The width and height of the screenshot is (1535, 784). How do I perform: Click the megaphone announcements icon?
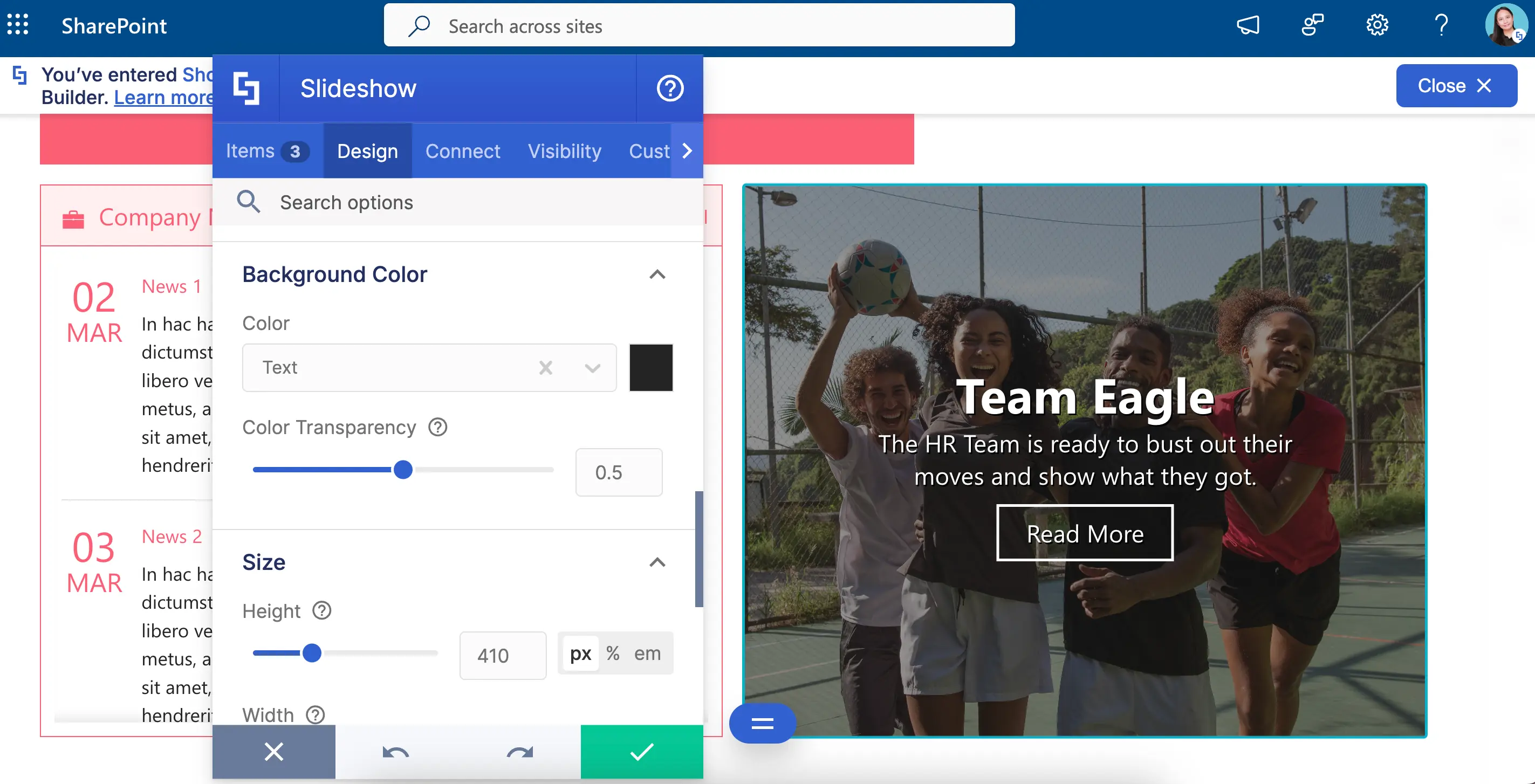click(1248, 25)
